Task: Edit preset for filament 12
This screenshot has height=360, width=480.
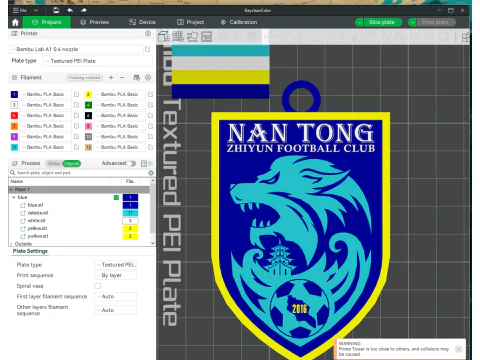Action: tap(150, 147)
